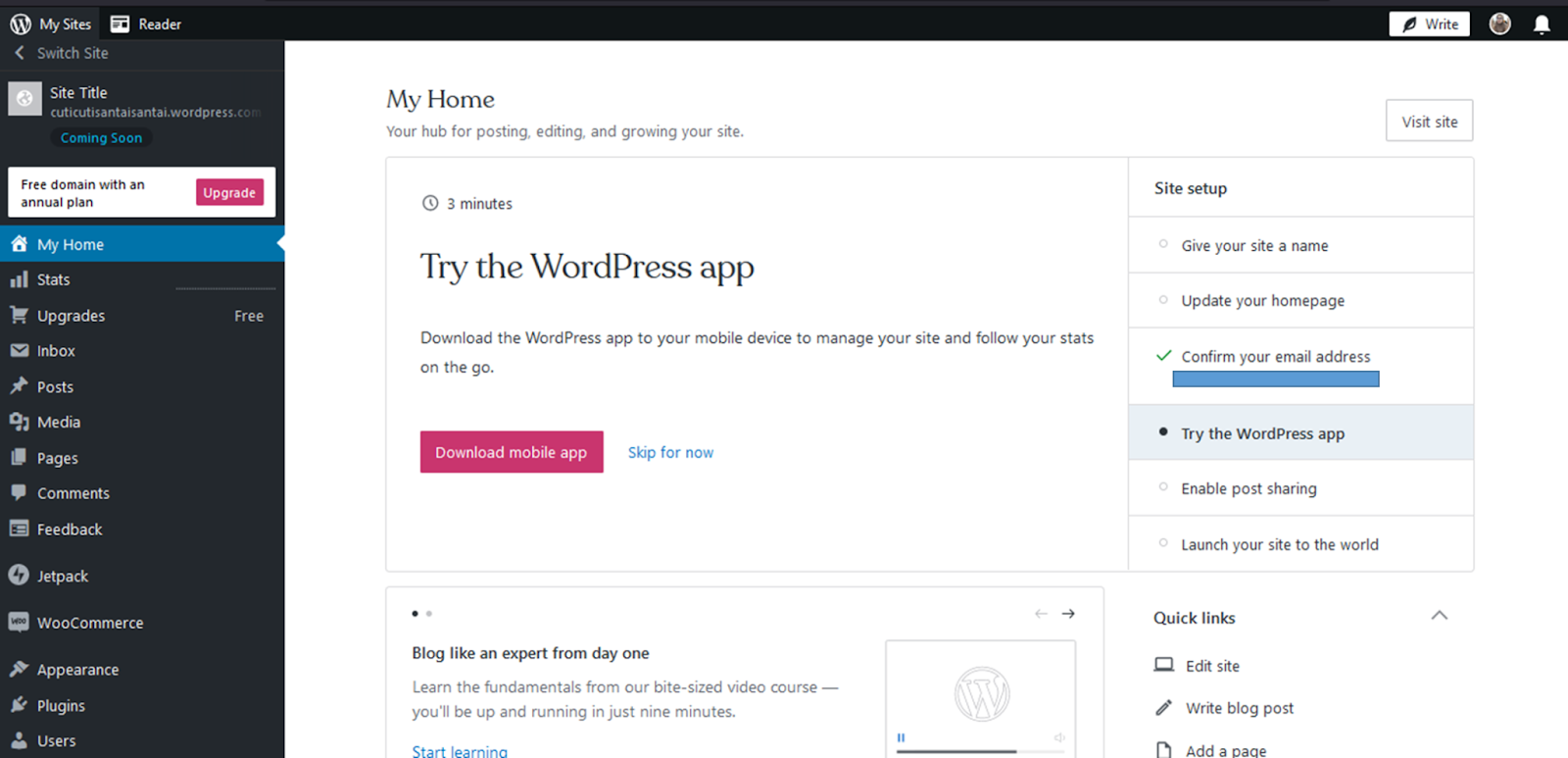The width and height of the screenshot is (1568, 758).
Task: Open My Sites menu
Action: [51, 24]
